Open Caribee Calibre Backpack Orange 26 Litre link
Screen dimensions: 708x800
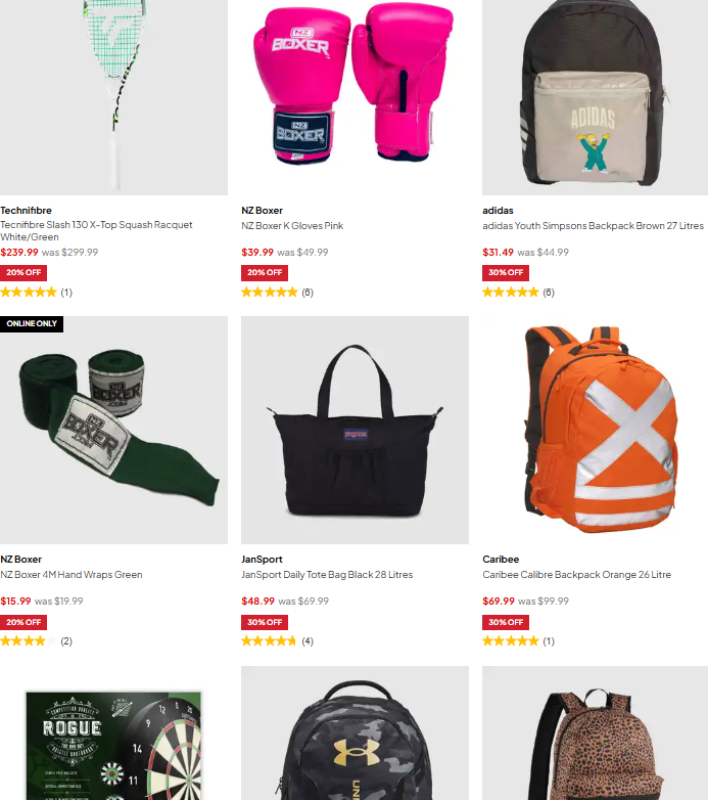pos(576,574)
